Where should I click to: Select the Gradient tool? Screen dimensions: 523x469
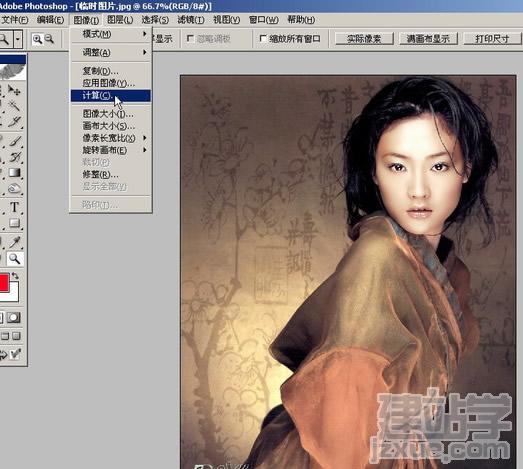[x=14, y=172]
